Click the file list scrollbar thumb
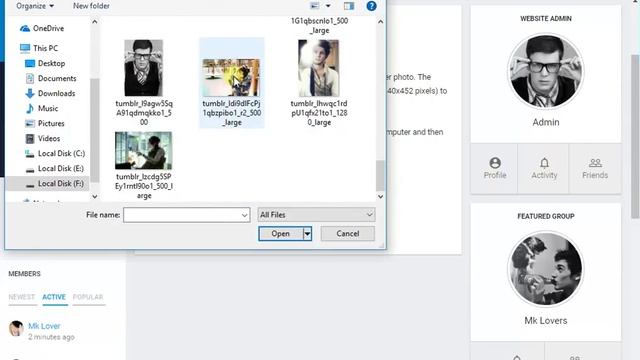 click(380, 176)
